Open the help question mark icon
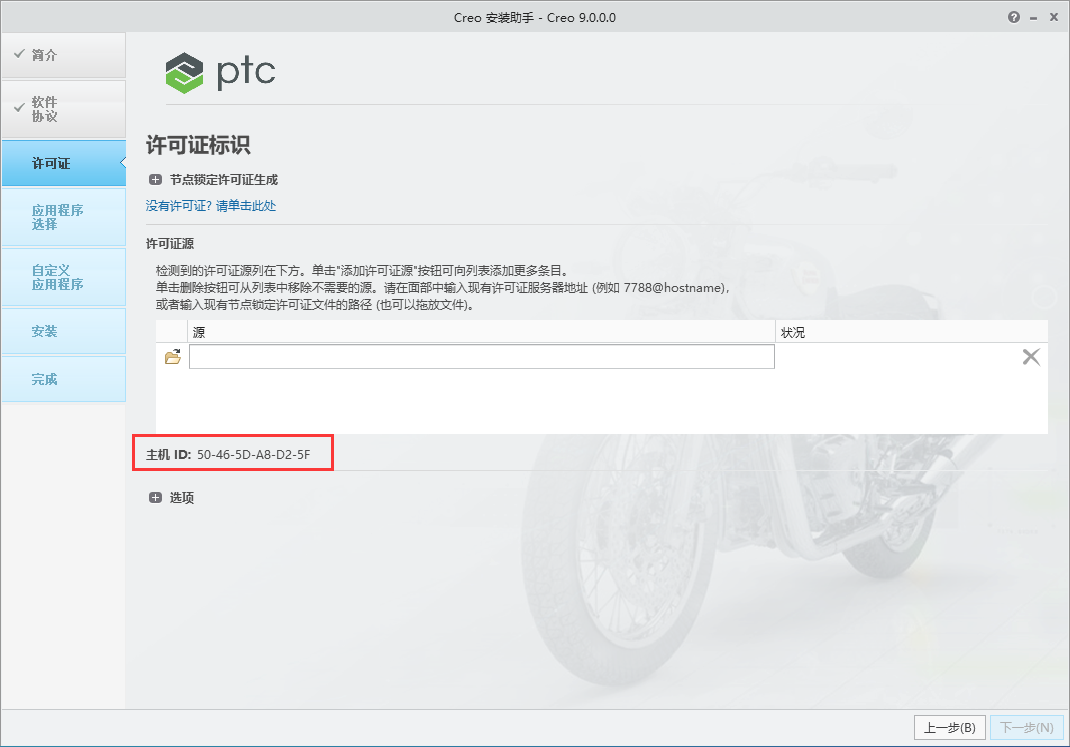1070x747 pixels. tap(1013, 18)
